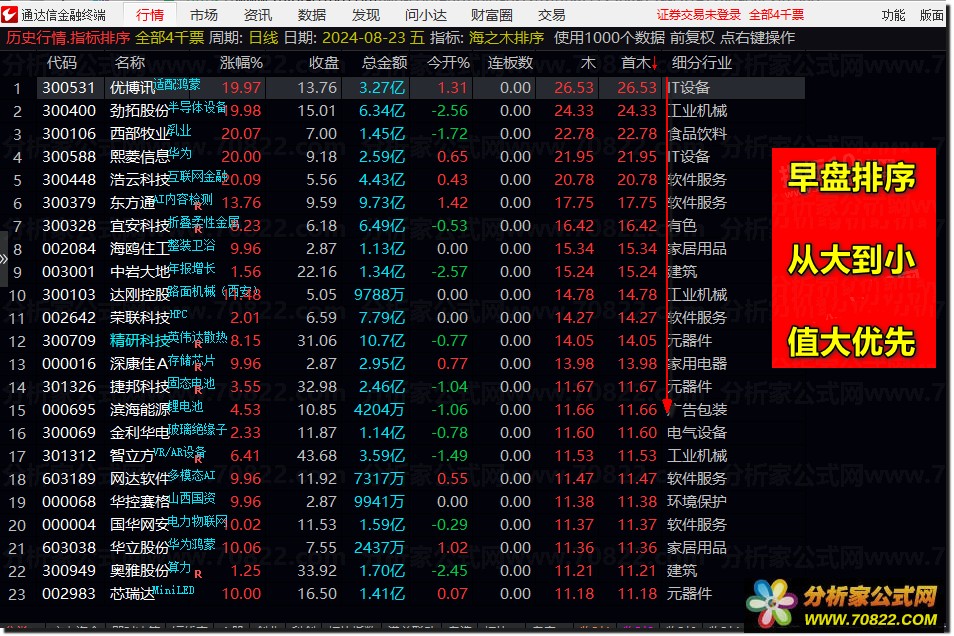Select the 网达软件 stock name
Screen dimensions: 954x636
click(139, 479)
